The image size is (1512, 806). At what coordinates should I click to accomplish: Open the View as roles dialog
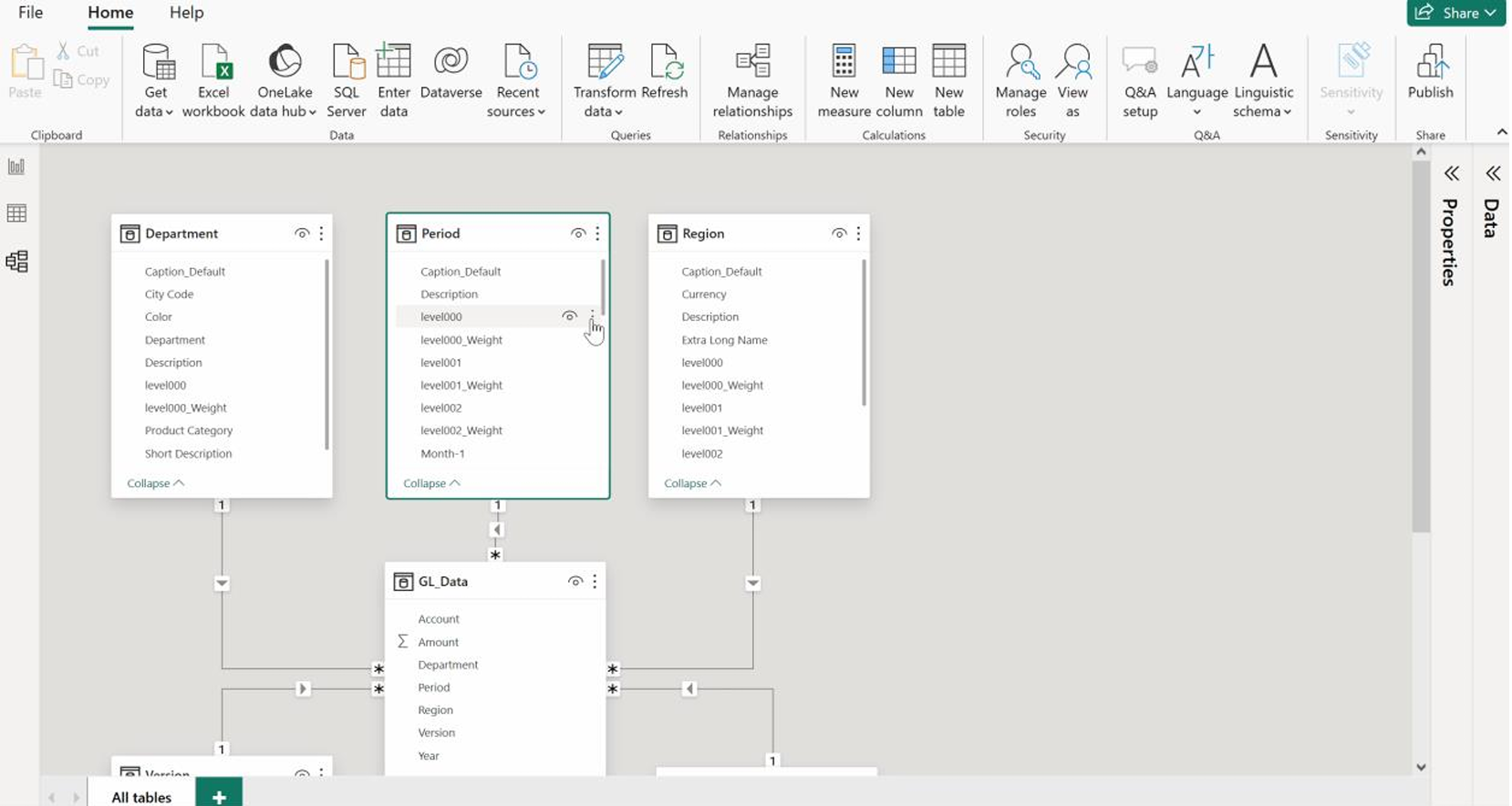pyautogui.click(x=1072, y=81)
